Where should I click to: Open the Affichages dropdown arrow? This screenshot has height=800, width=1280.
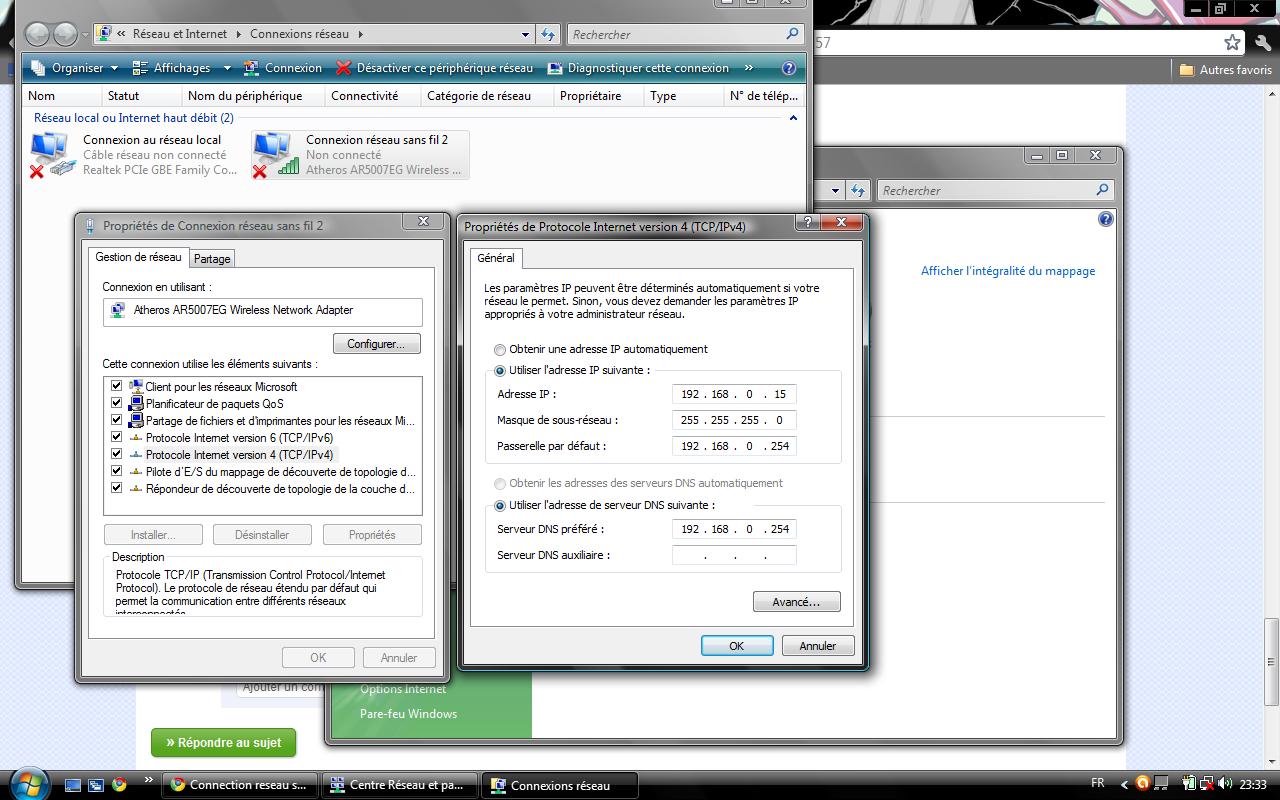click(227, 68)
